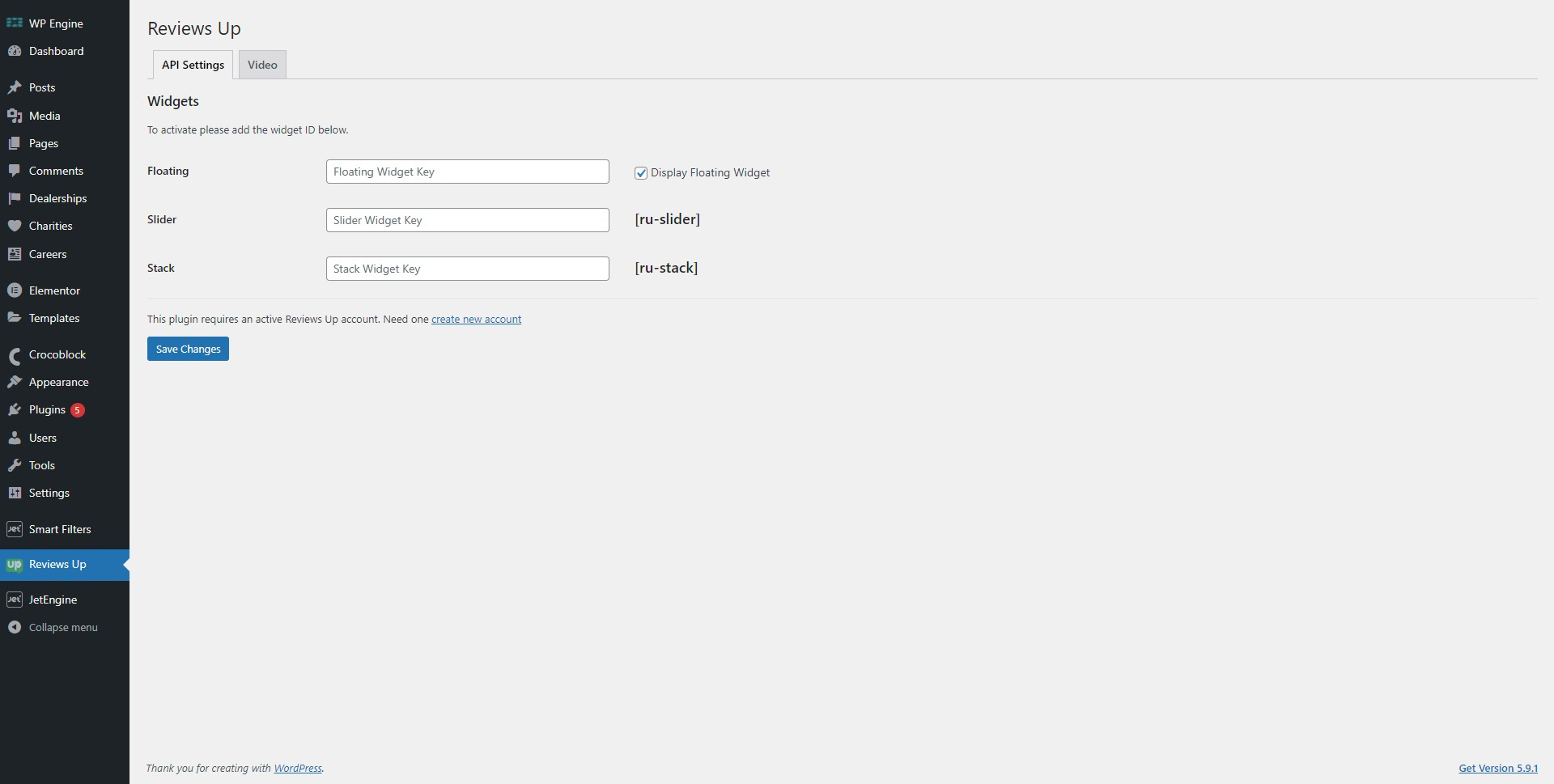Click the Comments bubble icon
Viewport: 1554px width, 784px height.
(x=15, y=171)
